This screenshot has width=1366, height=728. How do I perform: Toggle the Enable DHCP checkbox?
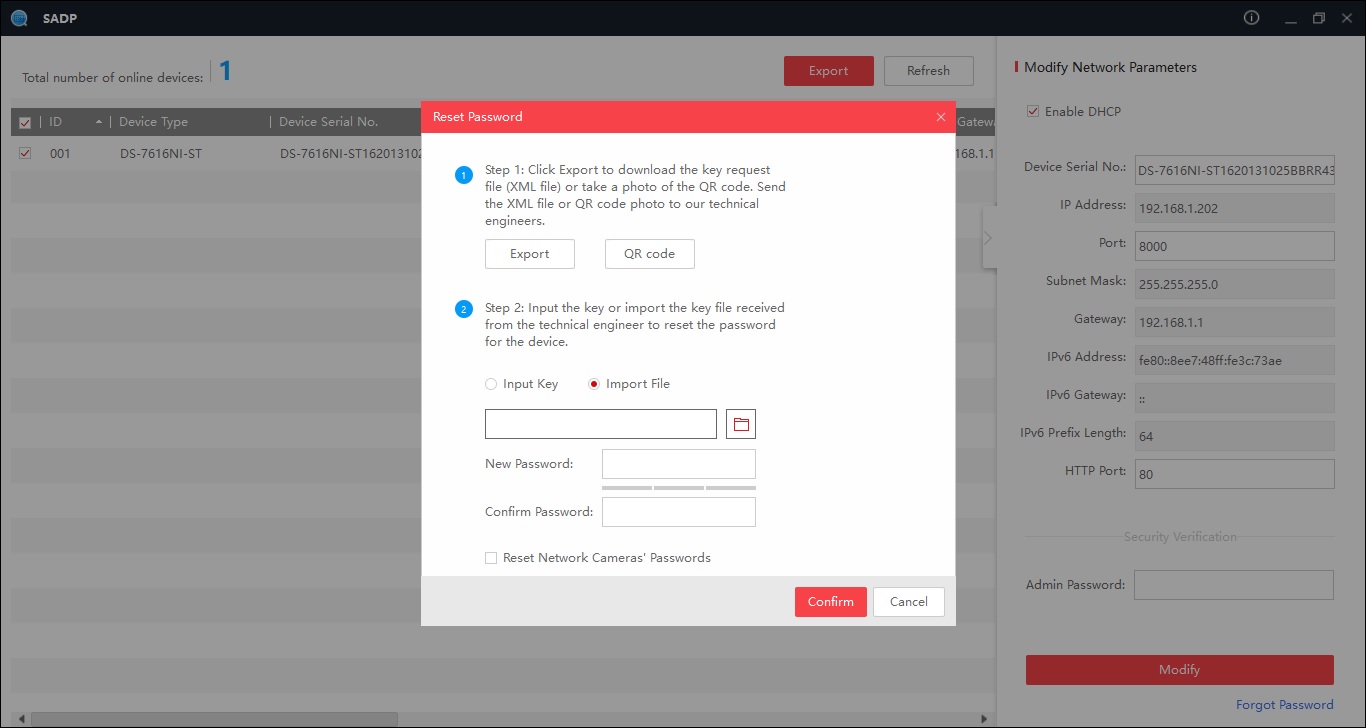point(1033,112)
